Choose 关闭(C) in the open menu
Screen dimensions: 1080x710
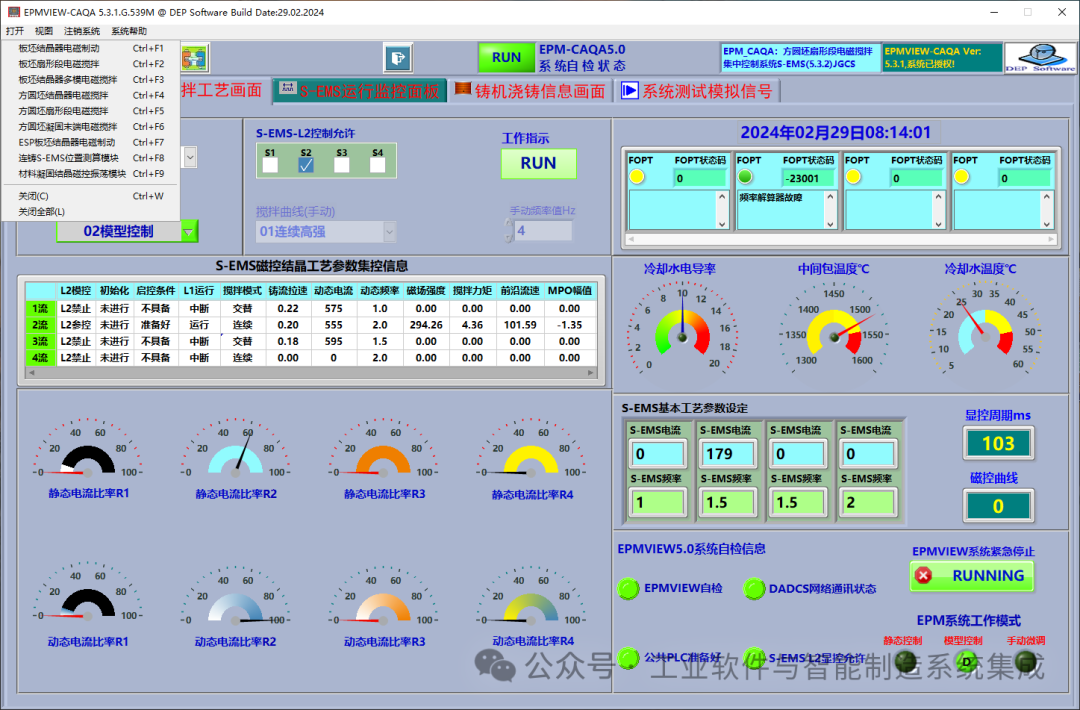pos(91,196)
